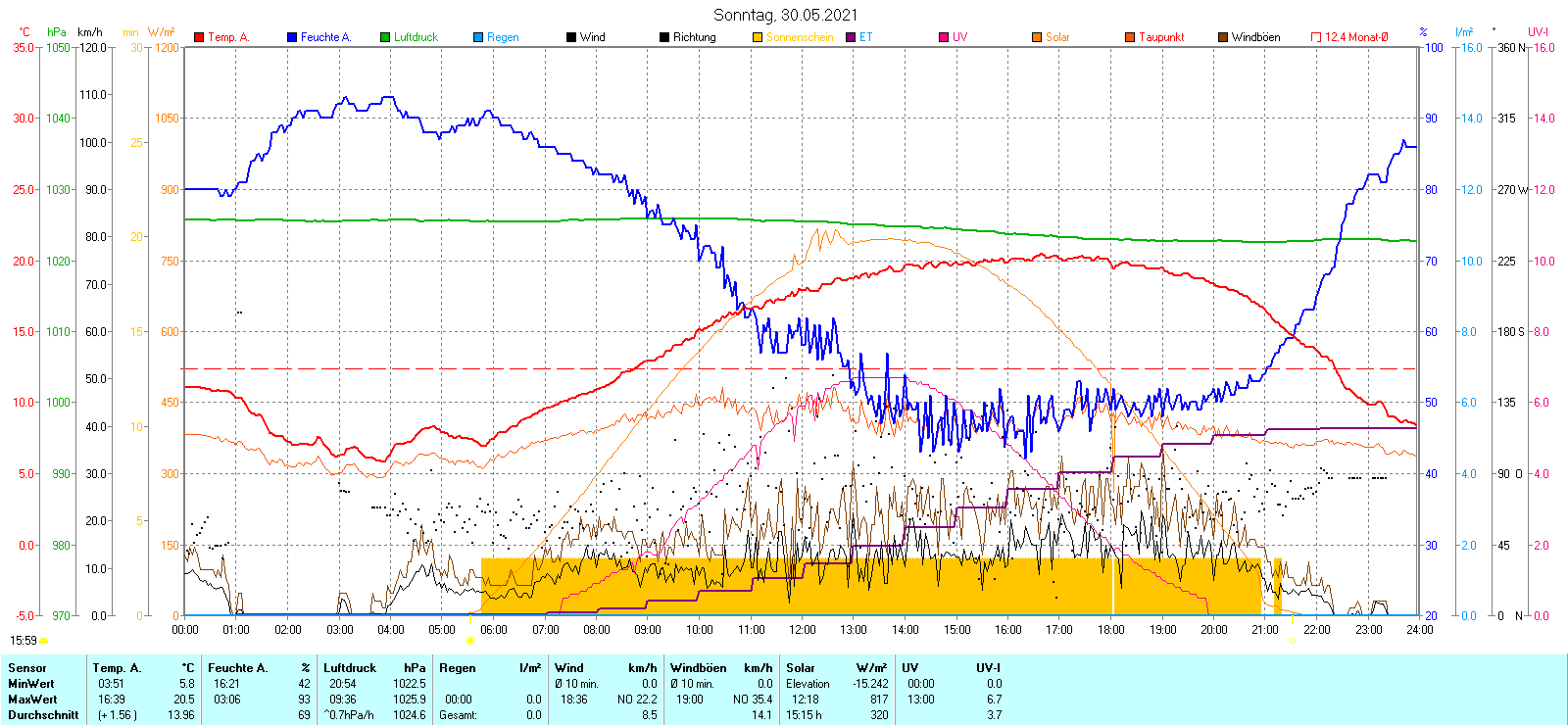This screenshot has height=725, width=1568.
Task: Click the blue Feuchte A. legend swatch
Action: [x=292, y=37]
